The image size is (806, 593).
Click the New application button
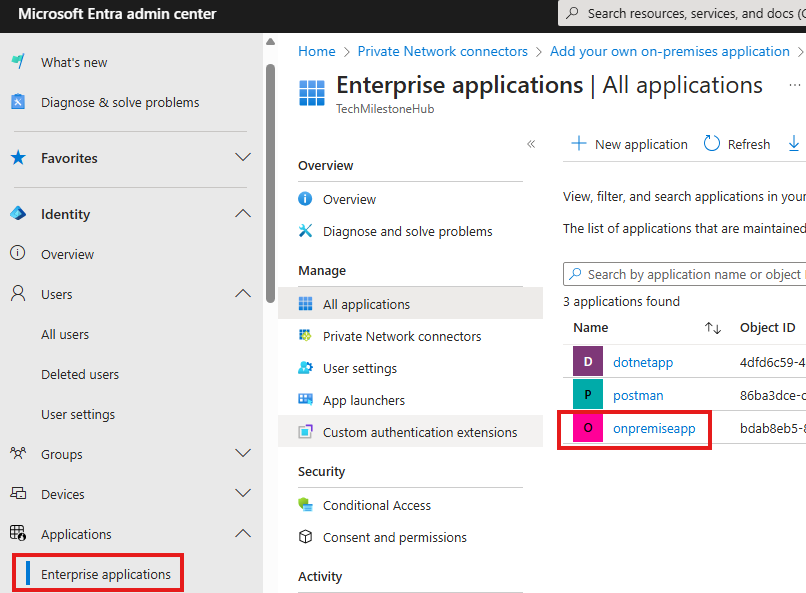tap(629, 144)
